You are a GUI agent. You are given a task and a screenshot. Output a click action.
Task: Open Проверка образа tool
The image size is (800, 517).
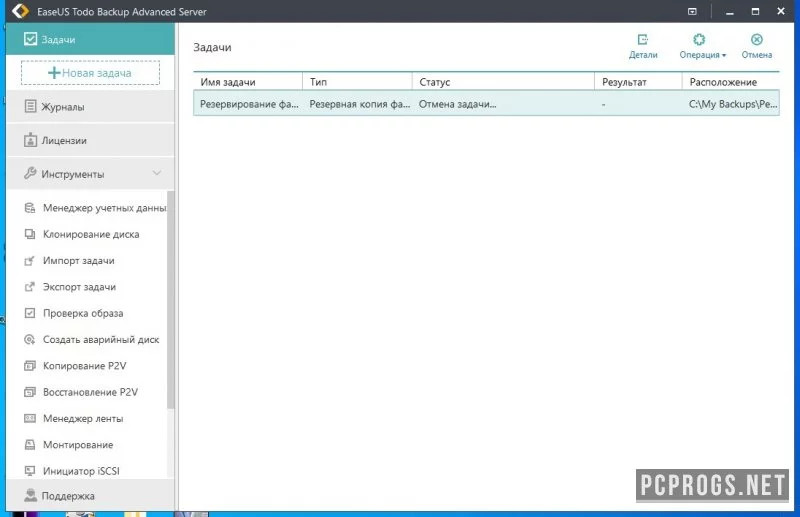83,313
